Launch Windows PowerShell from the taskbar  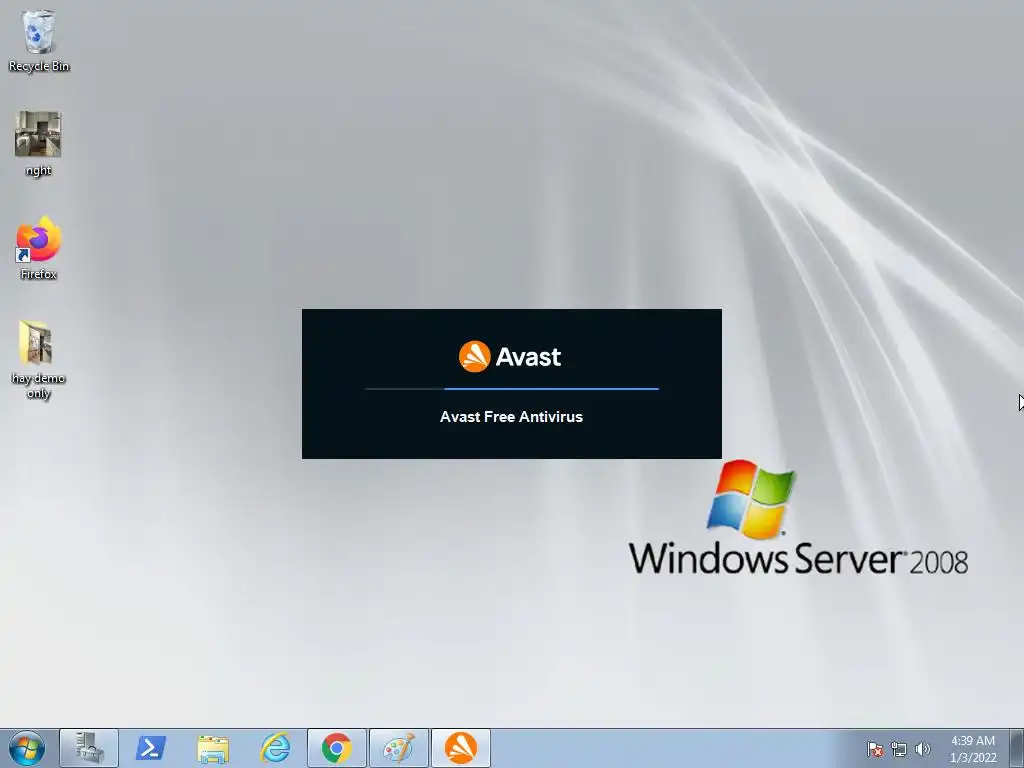(x=151, y=748)
